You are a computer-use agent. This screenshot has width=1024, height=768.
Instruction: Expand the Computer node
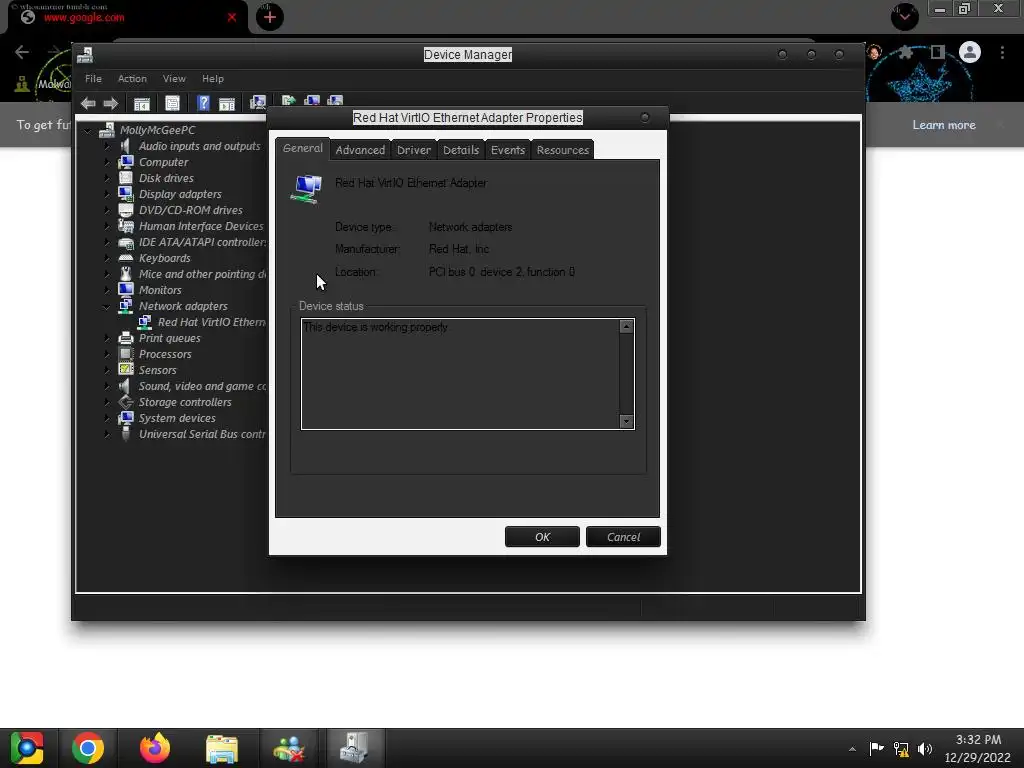point(107,163)
